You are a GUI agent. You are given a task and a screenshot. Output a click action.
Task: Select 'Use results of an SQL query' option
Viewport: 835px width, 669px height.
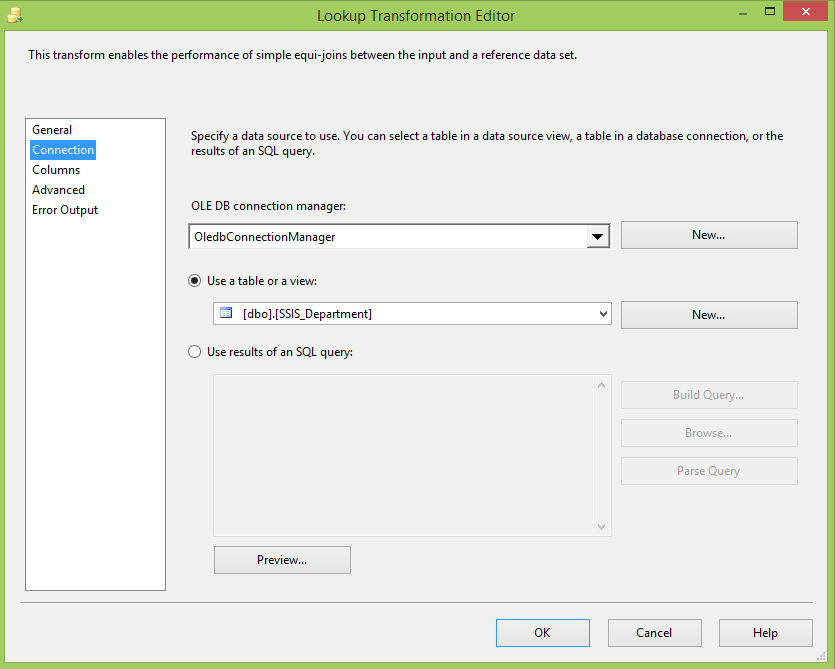[x=194, y=352]
